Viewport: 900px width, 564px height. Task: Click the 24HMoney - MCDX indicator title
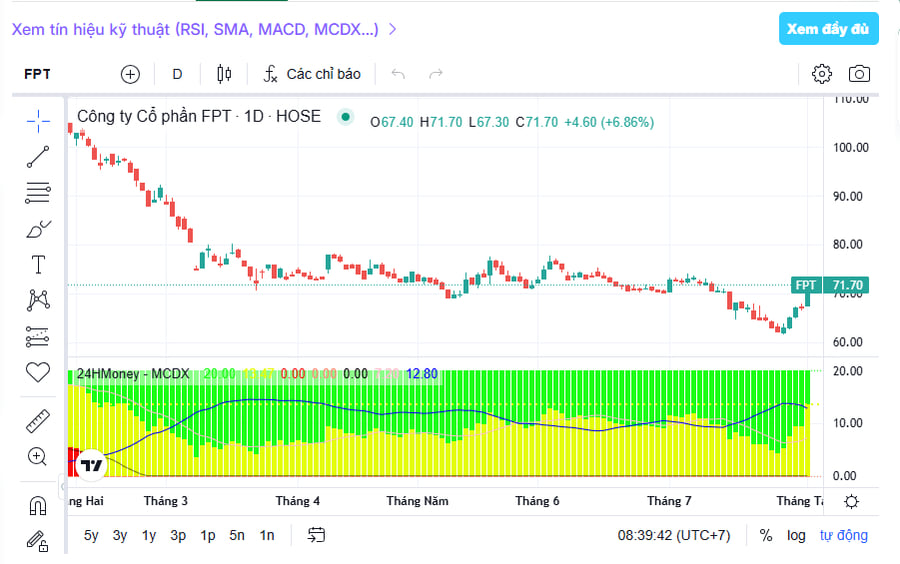133,374
